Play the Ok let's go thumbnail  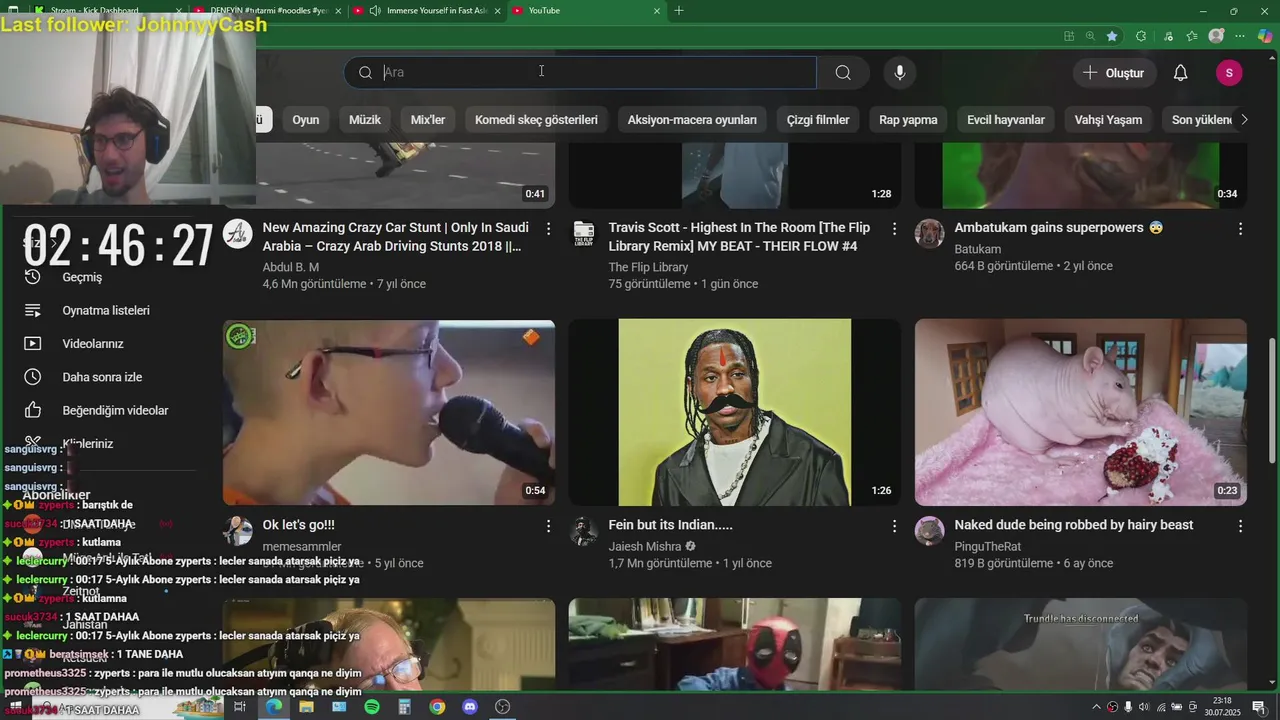389,412
